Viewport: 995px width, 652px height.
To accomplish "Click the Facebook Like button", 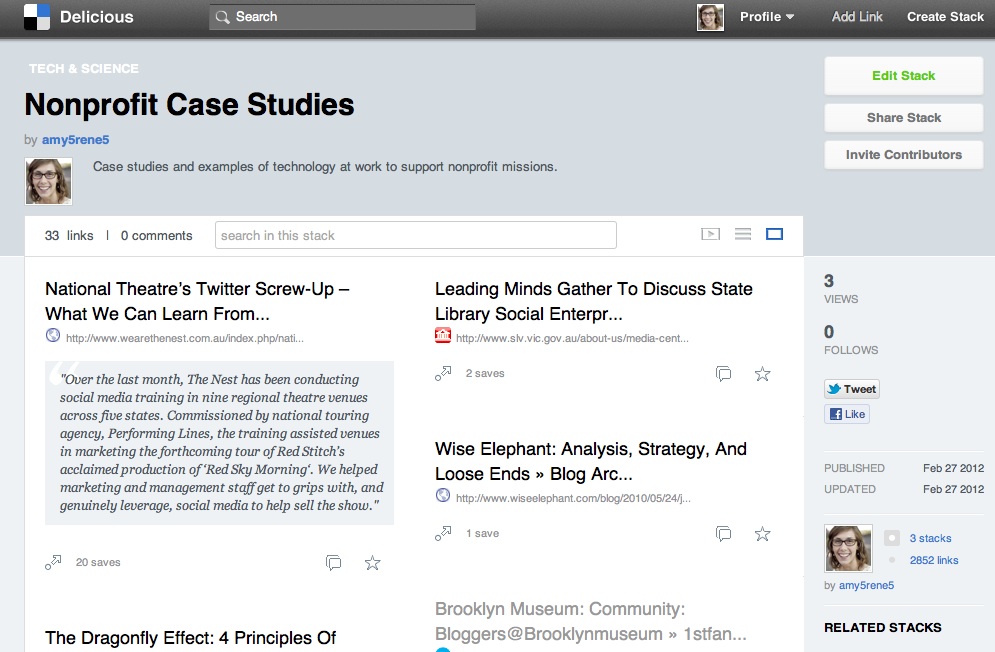I will [847, 414].
